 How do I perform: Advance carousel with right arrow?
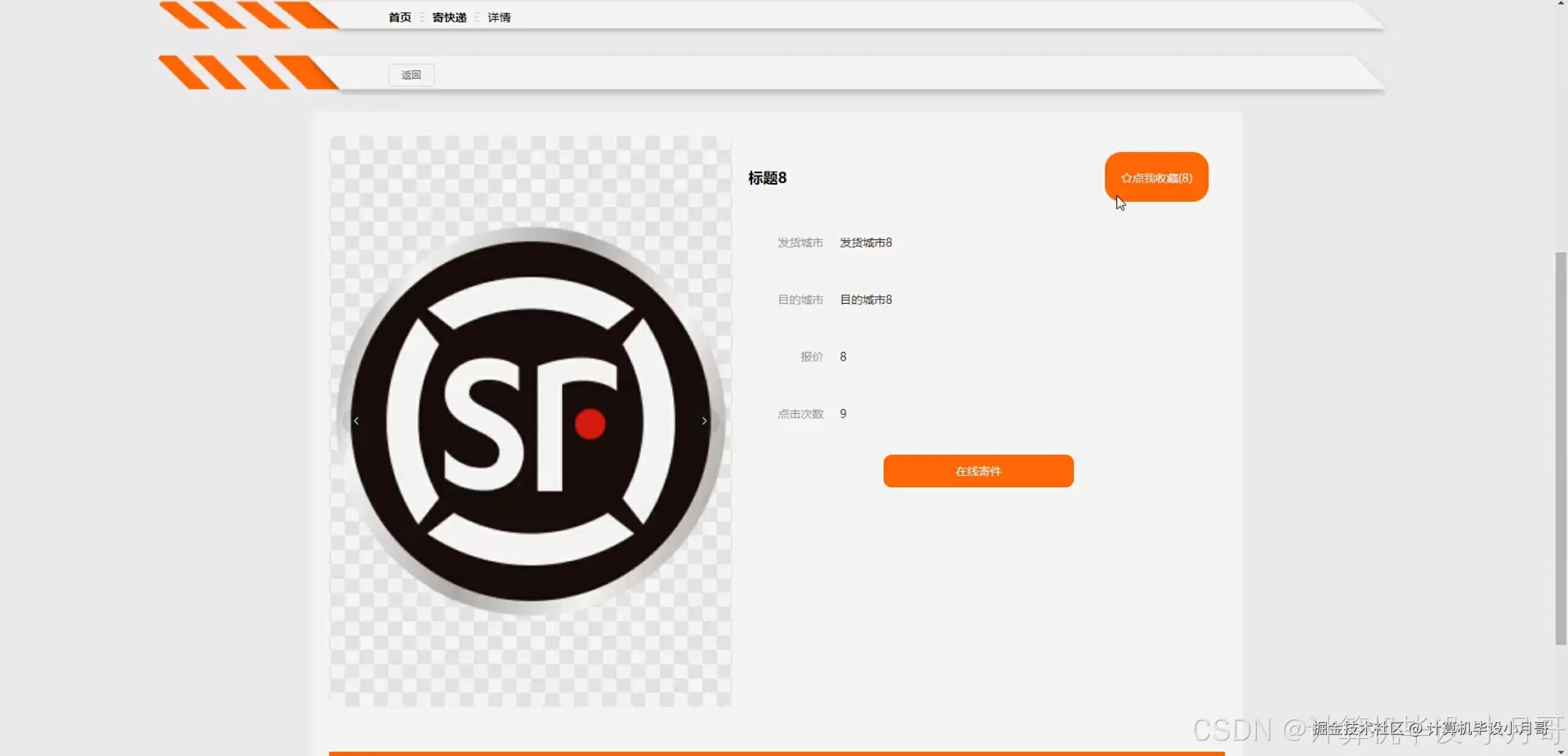[704, 421]
